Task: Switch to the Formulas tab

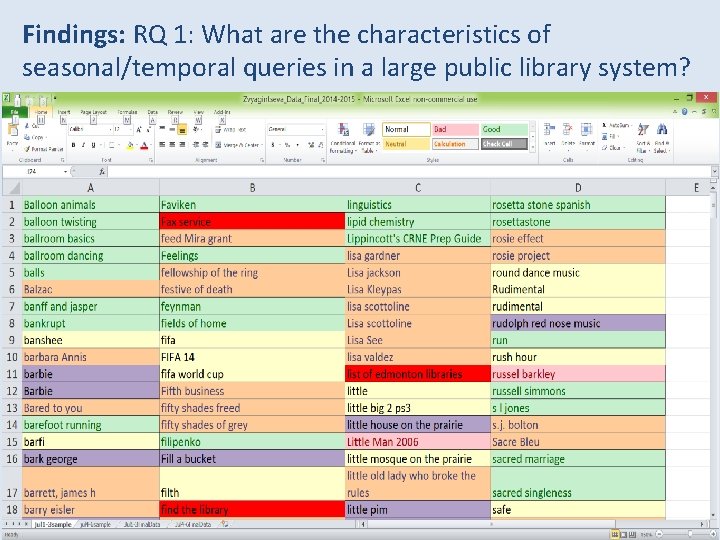Action: click(127, 112)
